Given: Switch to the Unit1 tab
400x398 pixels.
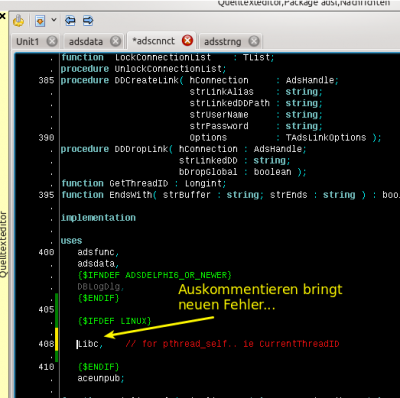Looking at the screenshot, I should (x=28, y=42).
